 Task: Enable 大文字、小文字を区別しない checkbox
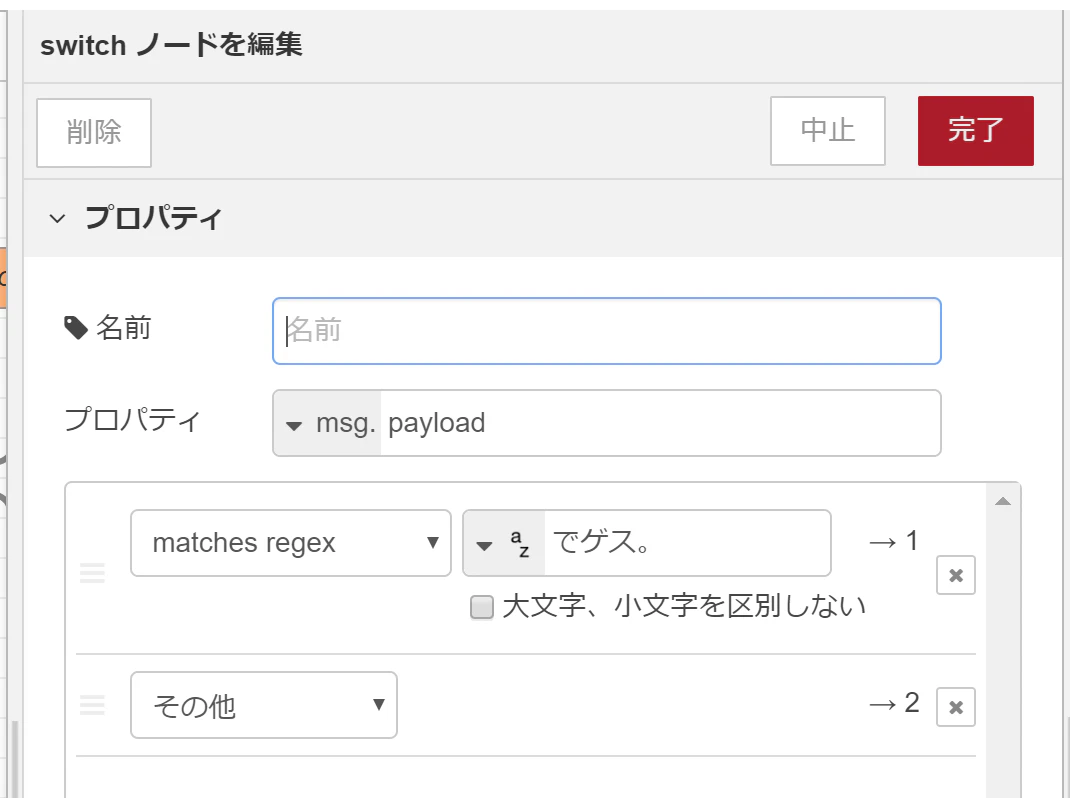pos(482,607)
